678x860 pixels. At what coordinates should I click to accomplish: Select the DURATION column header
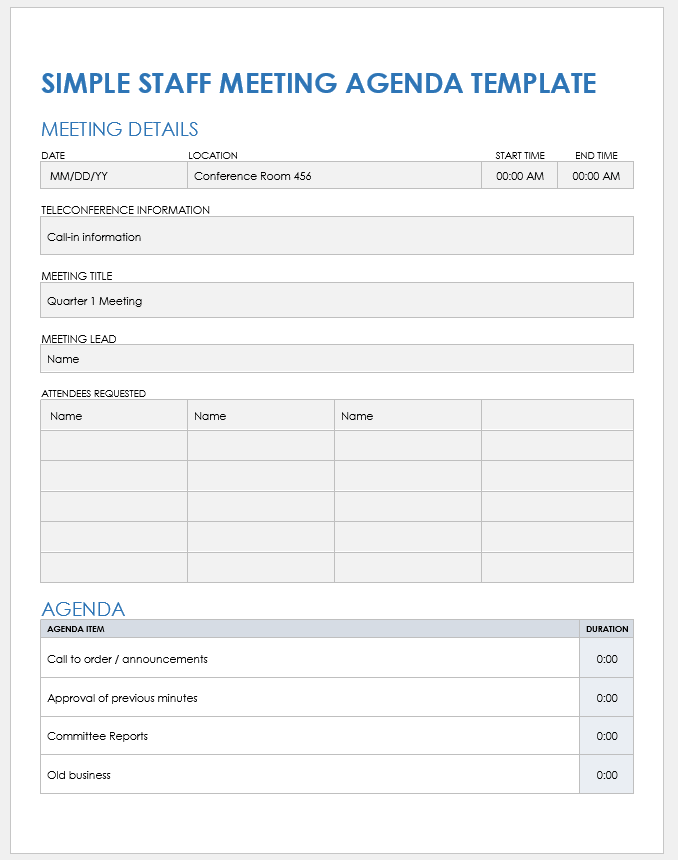pos(606,629)
